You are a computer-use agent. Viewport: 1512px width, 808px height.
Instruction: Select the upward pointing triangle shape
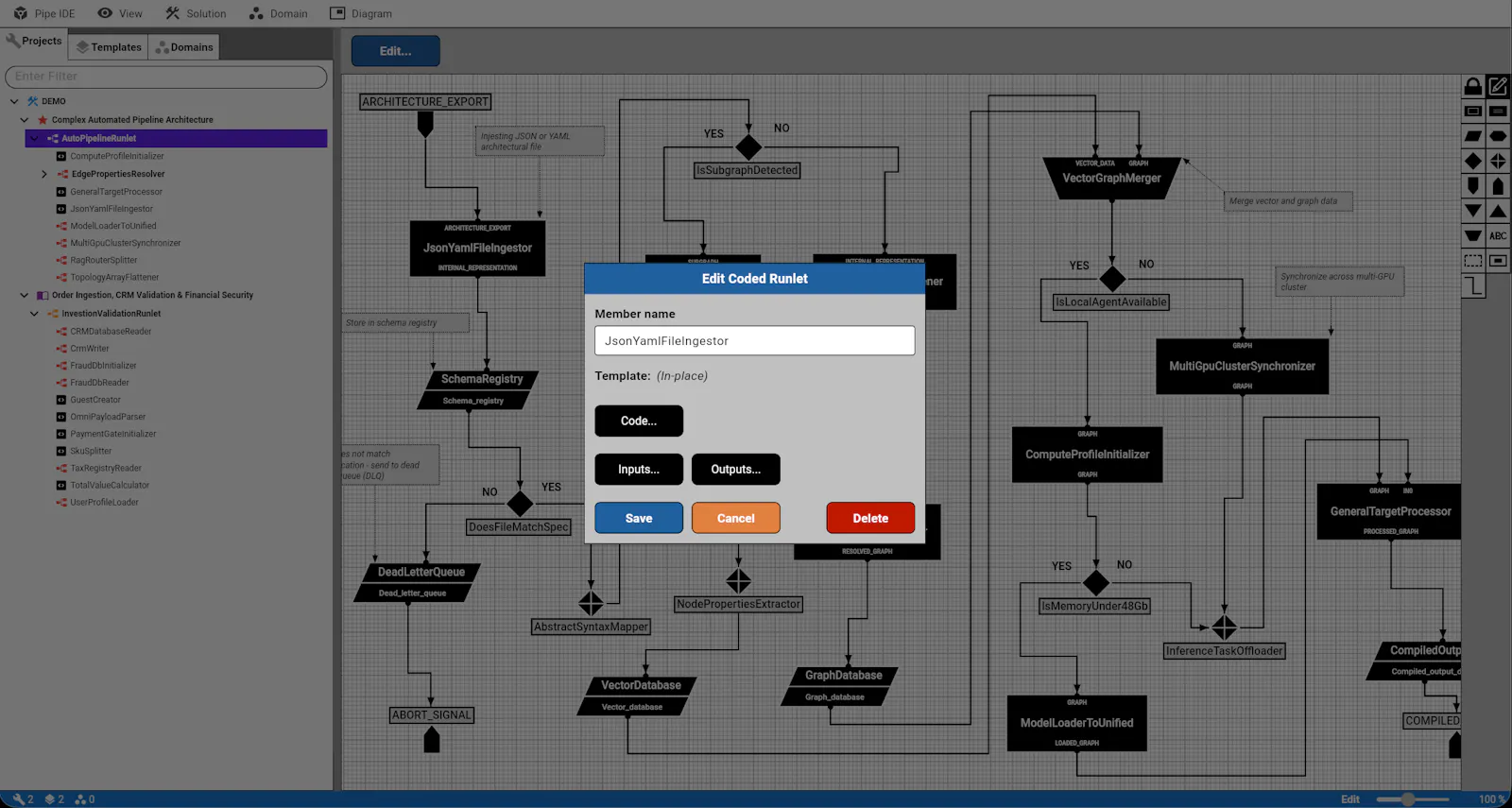(1498, 211)
